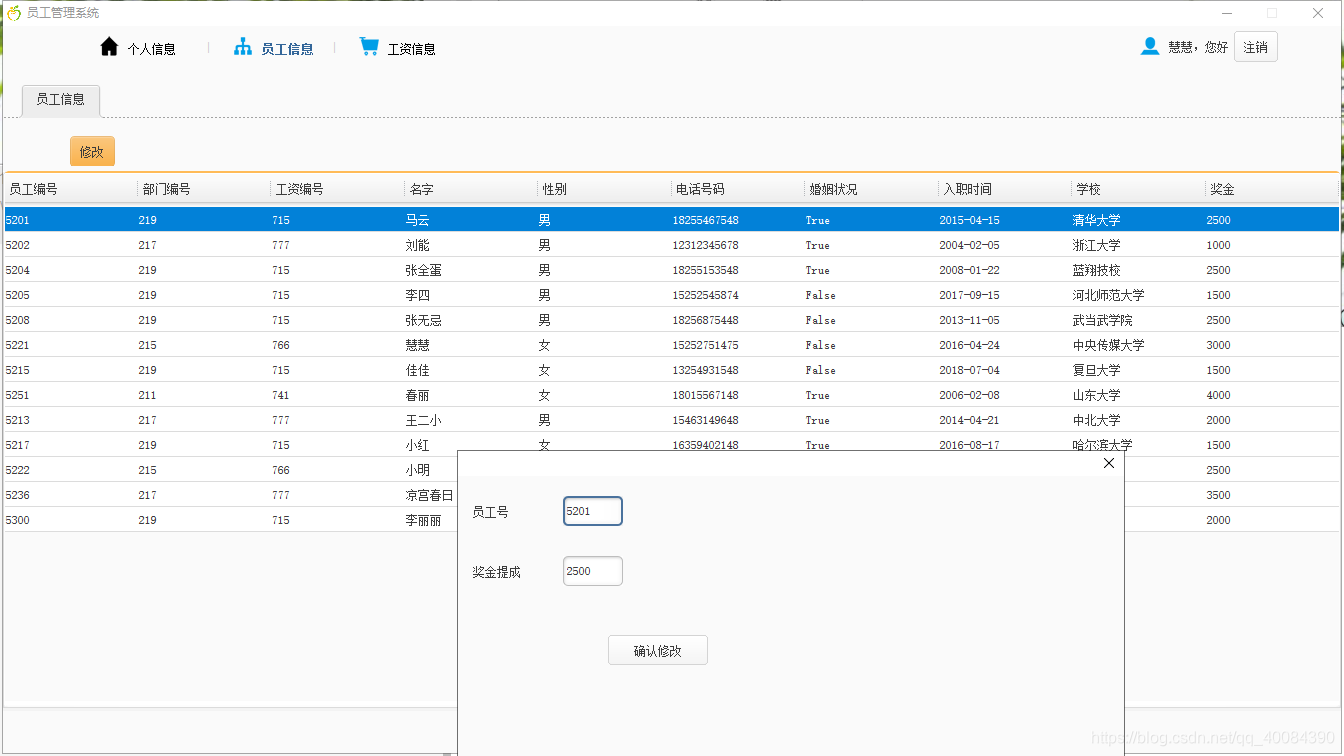
Task: Select employee name 张无忌
Action: tap(424, 320)
